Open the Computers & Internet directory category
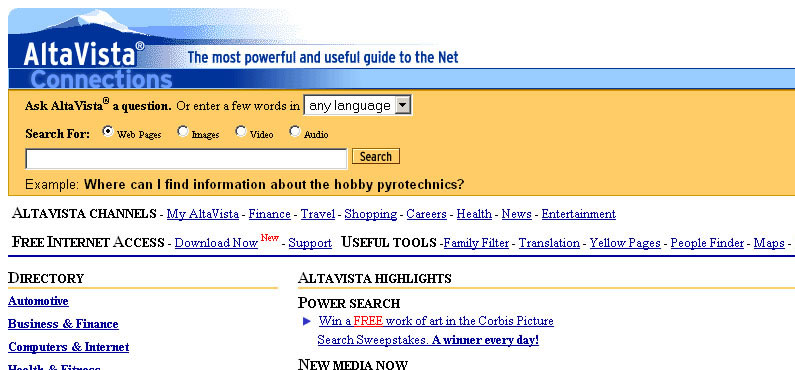This screenshot has height=370, width=795. (x=68, y=347)
